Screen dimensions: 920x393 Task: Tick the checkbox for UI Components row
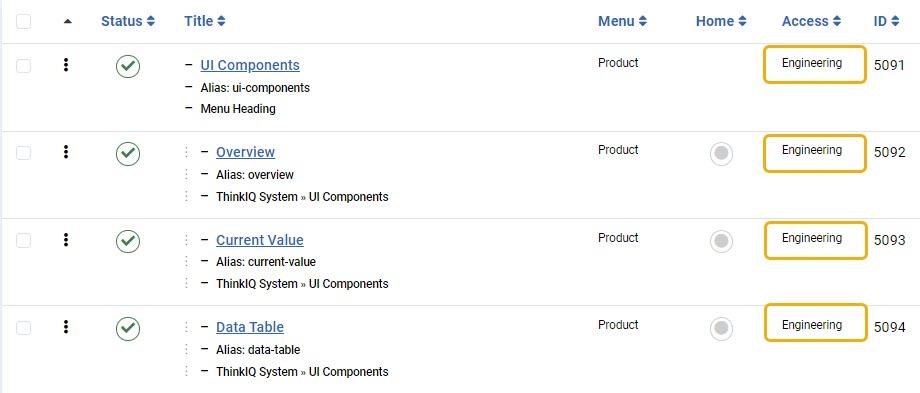coord(23,66)
